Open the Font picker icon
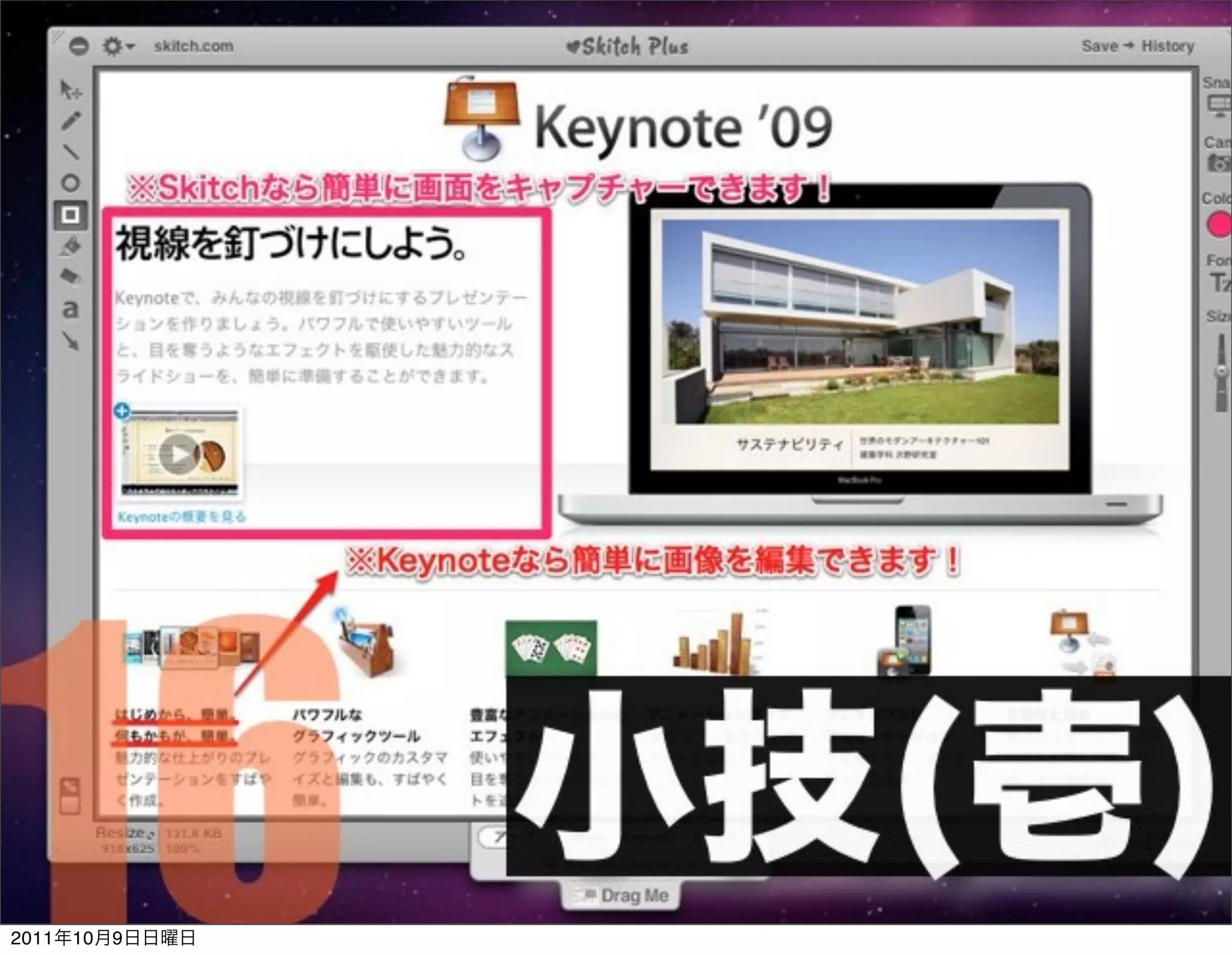This screenshot has height=955, width=1232. pos(1221,282)
